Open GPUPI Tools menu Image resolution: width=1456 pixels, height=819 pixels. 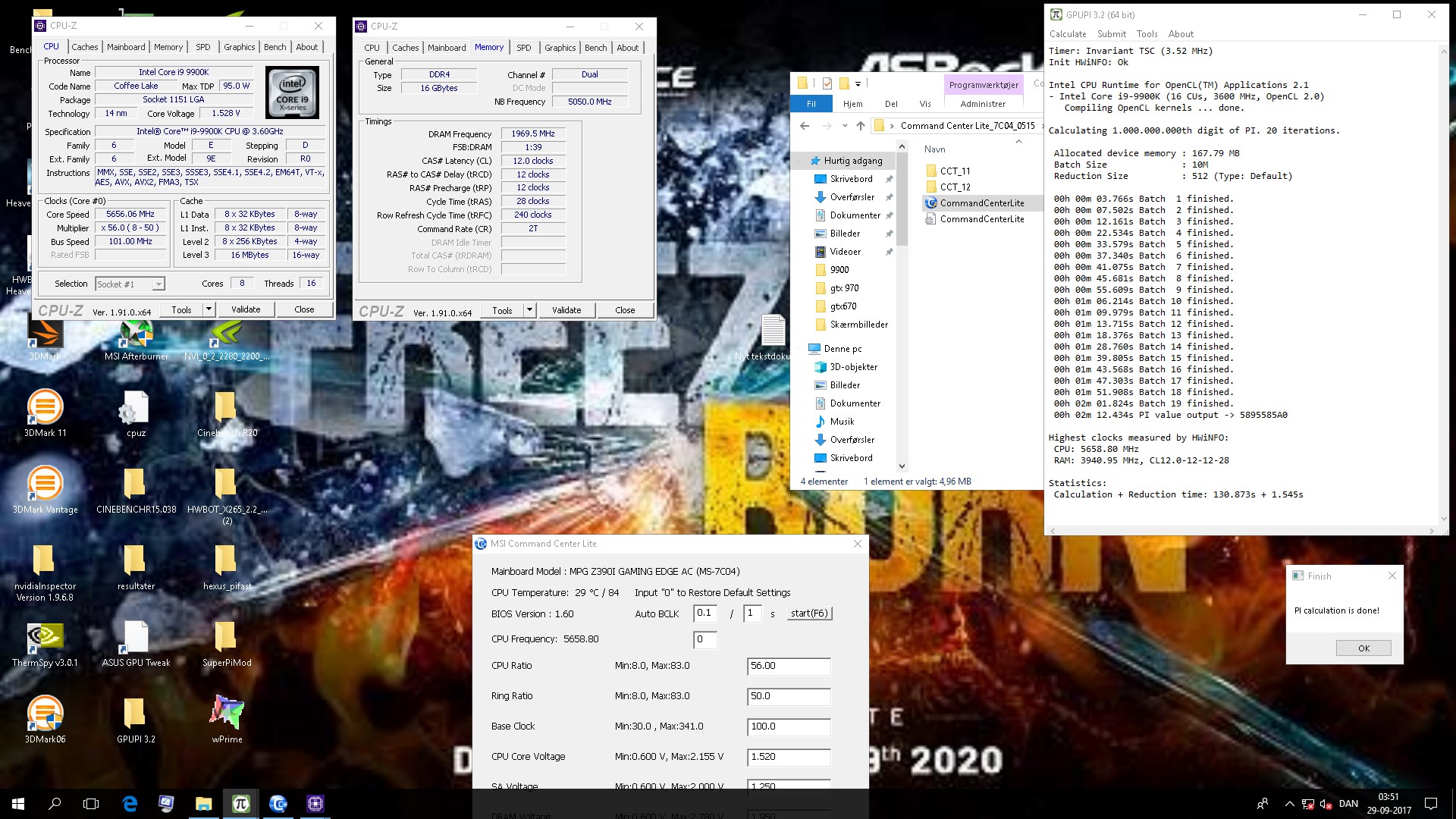click(1147, 34)
